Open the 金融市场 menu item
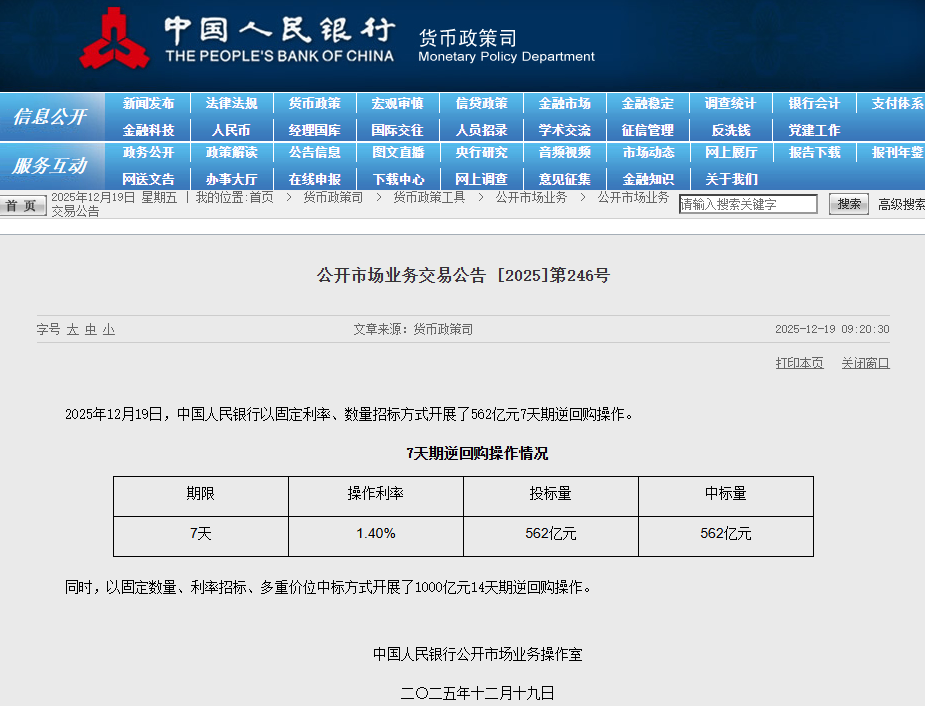 [564, 103]
